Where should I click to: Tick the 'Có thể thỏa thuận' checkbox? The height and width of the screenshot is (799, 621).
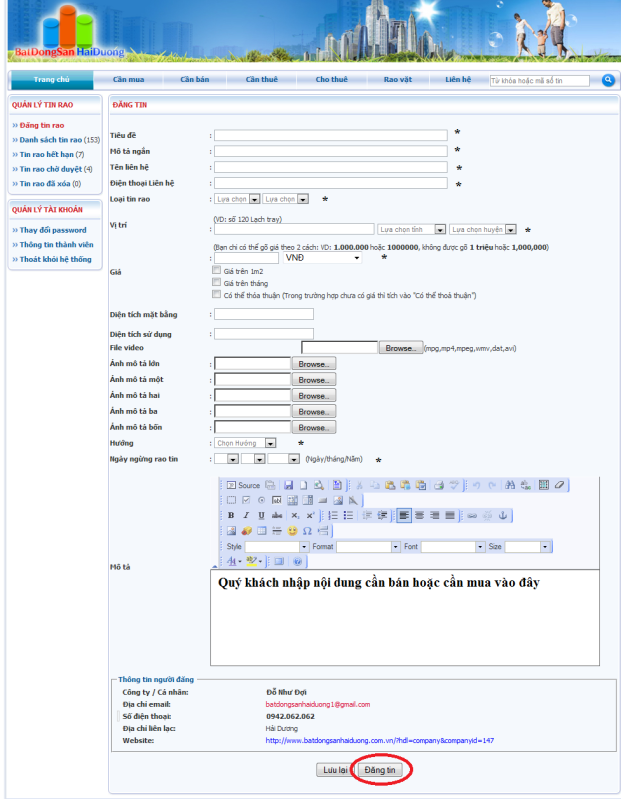coord(217,294)
